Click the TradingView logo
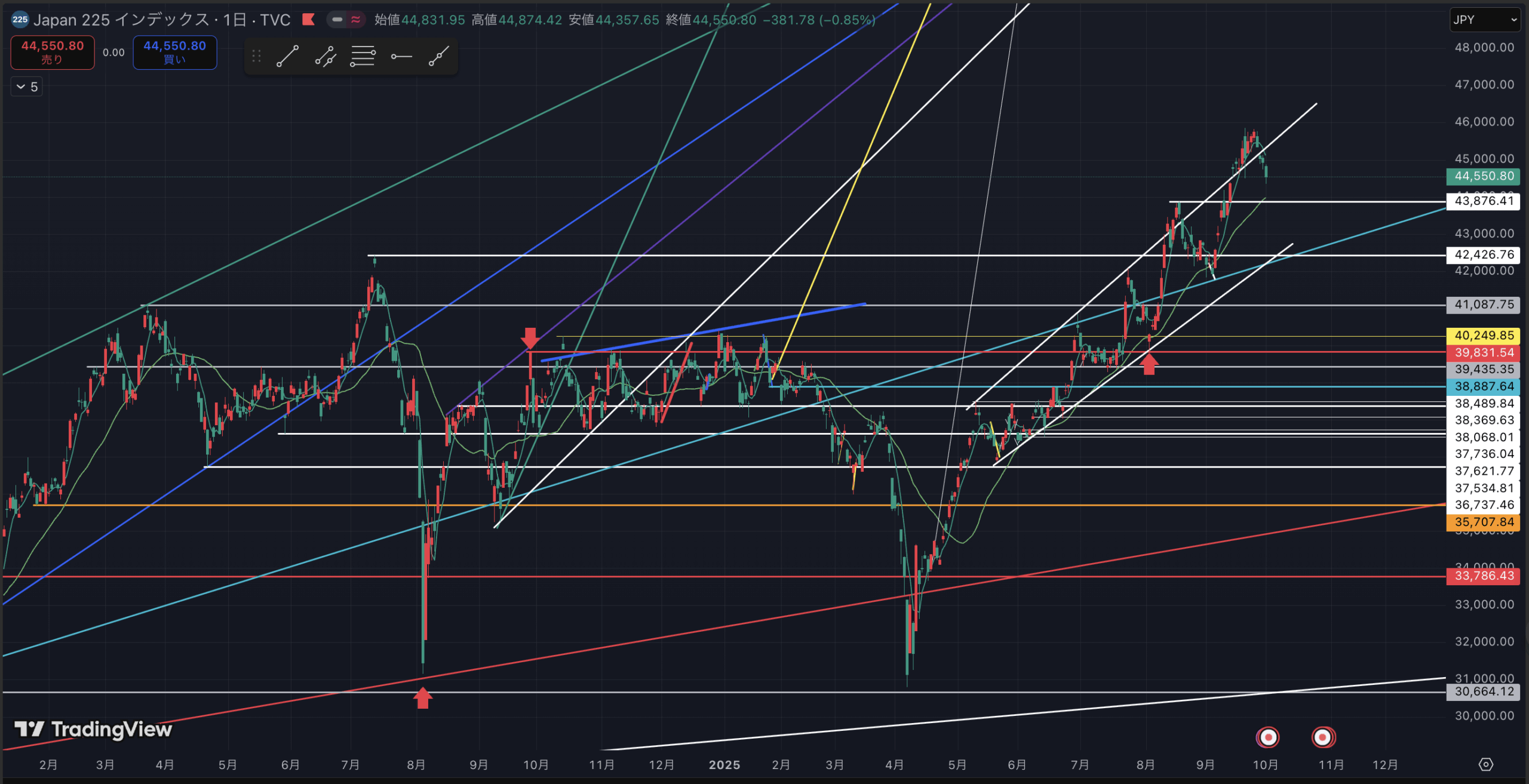 click(x=93, y=729)
